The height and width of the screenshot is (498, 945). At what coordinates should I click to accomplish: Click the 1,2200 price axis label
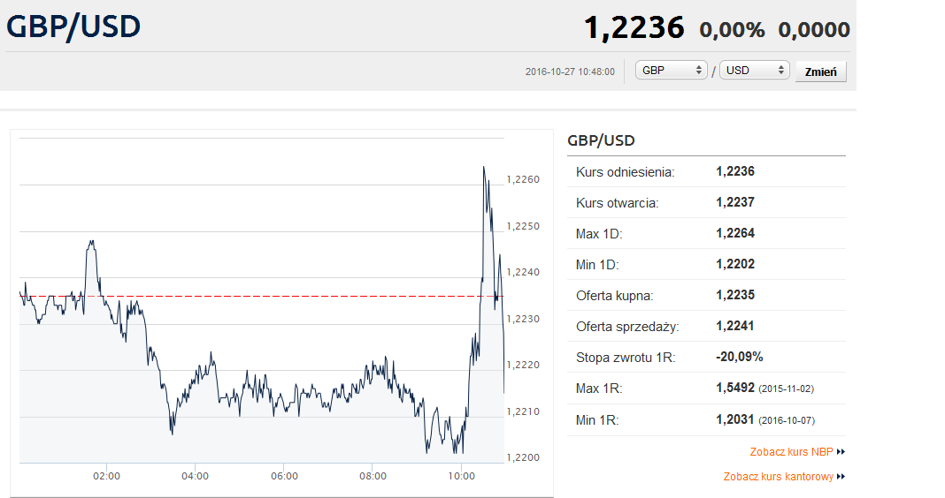(523, 458)
